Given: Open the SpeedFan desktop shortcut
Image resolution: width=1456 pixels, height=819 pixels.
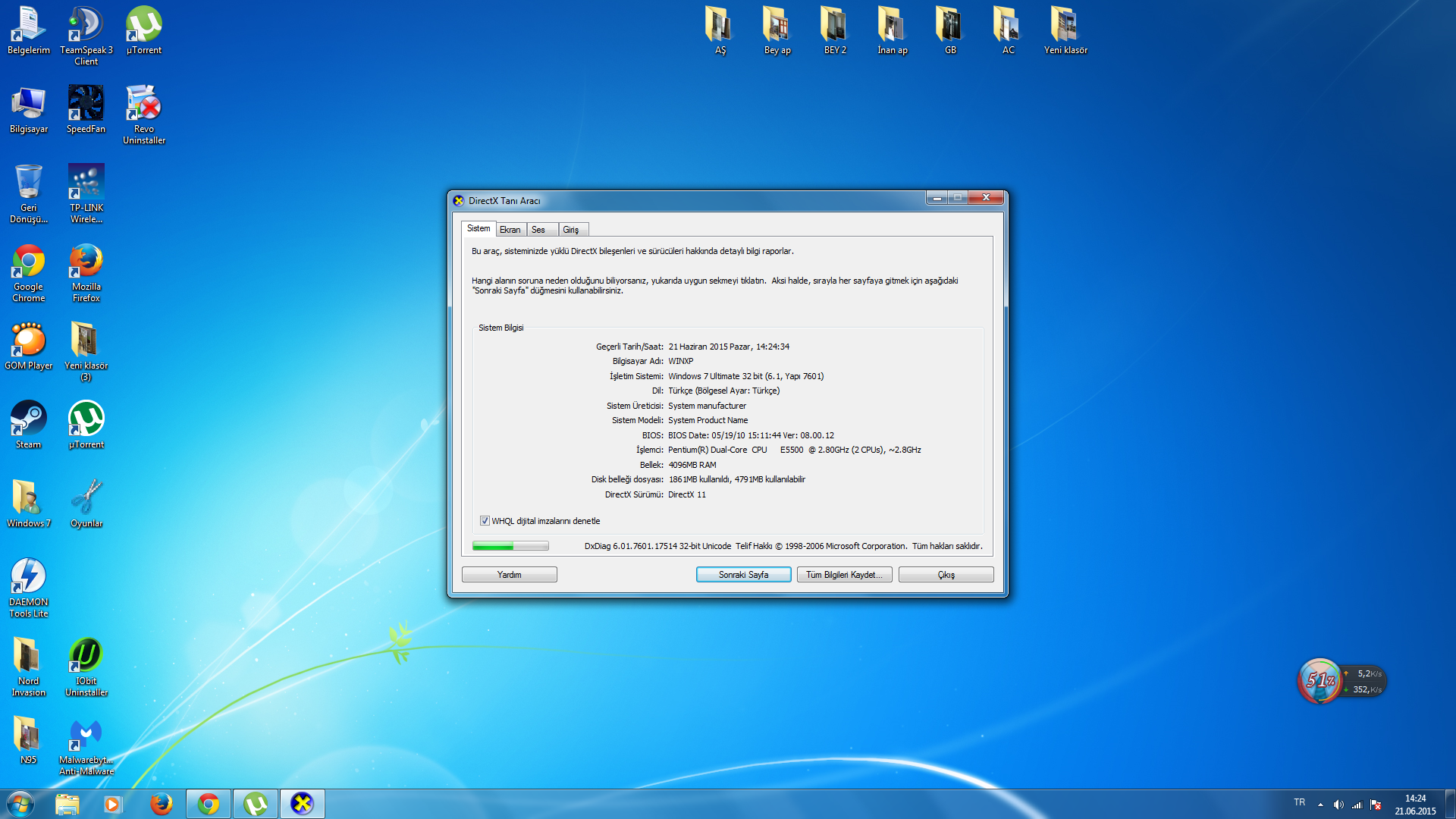Looking at the screenshot, I should coord(86,104).
